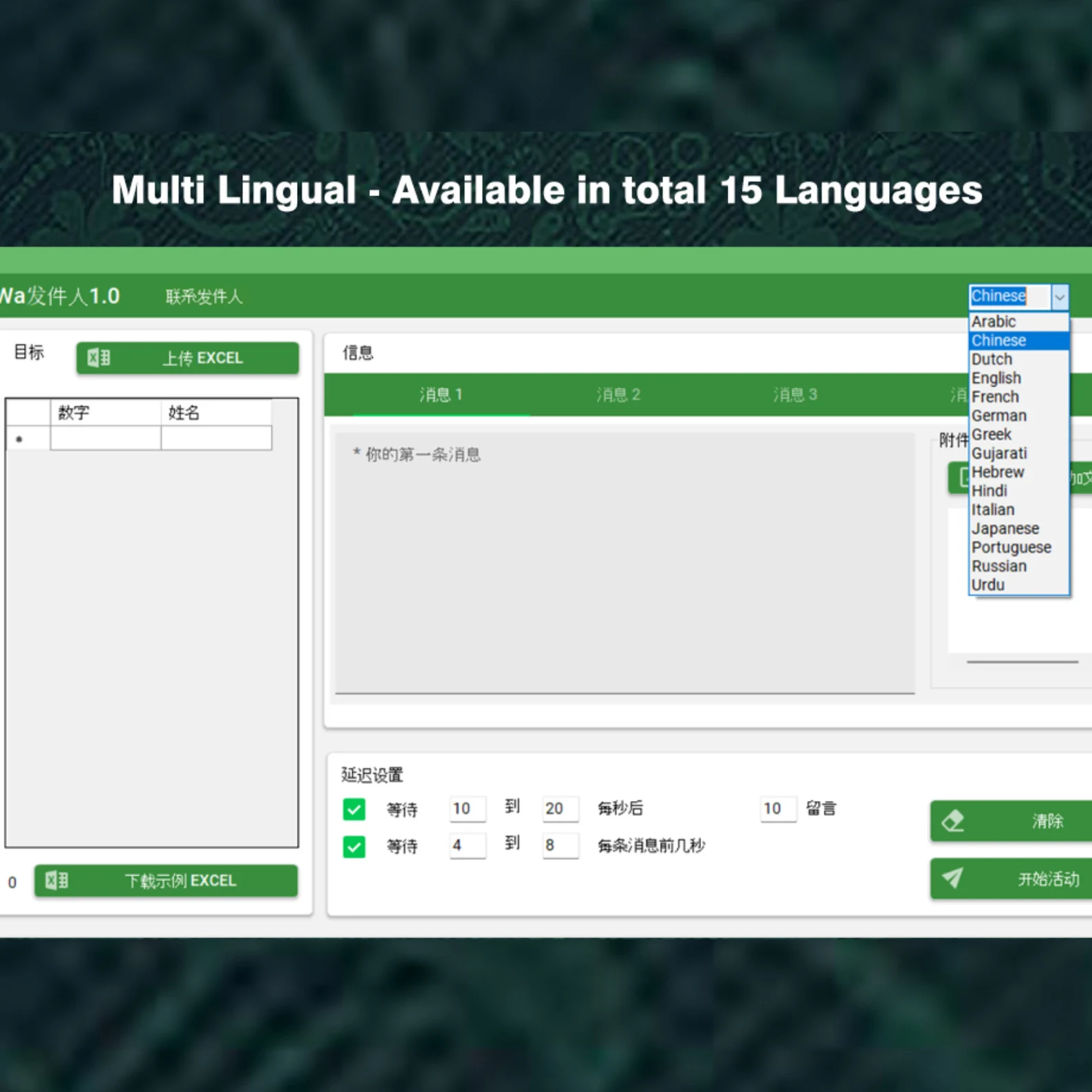This screenshot has height=1092, width=1092.
Task: Switch to the 消息 2 tab
Action: (618, 395)
